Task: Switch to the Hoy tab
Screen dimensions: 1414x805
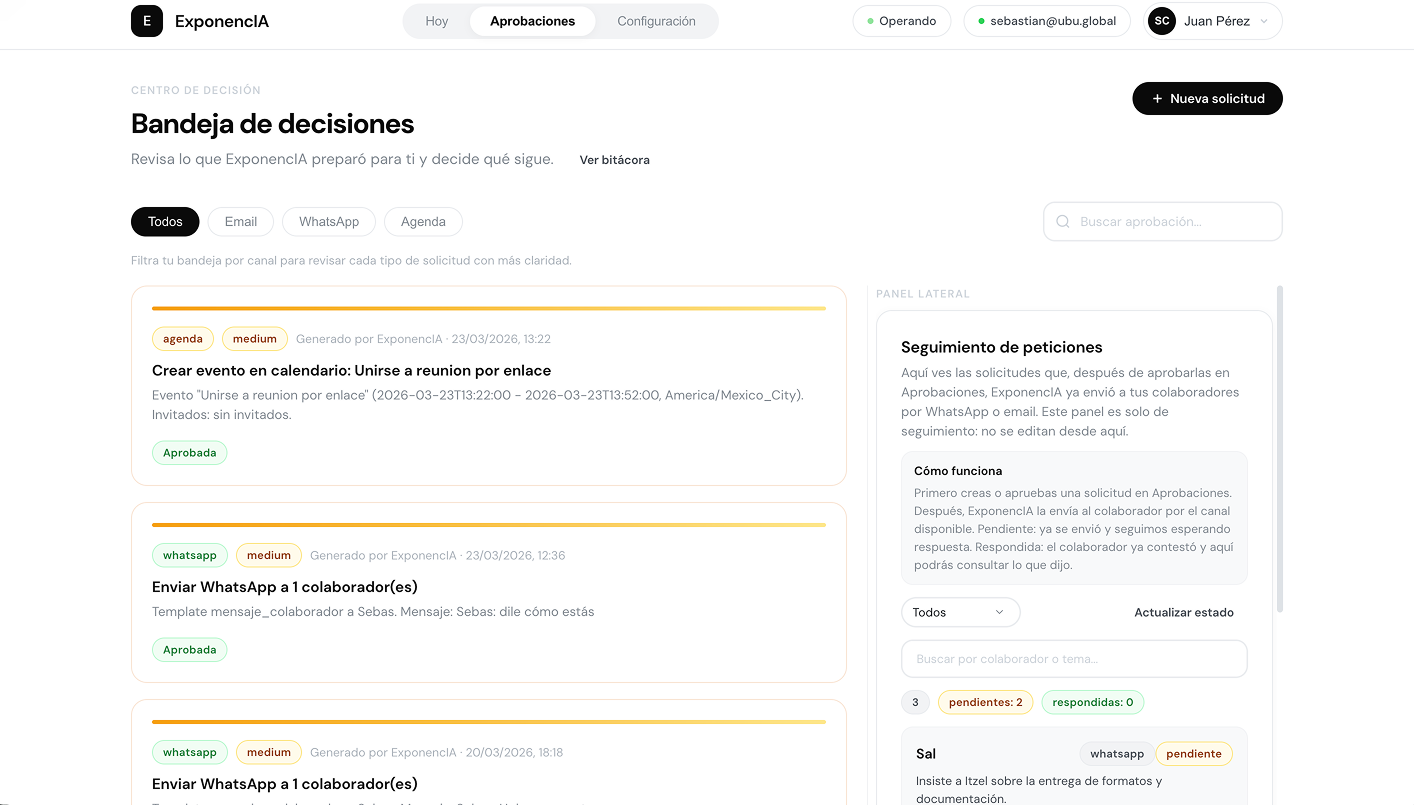Action: [x=437, y=21]
